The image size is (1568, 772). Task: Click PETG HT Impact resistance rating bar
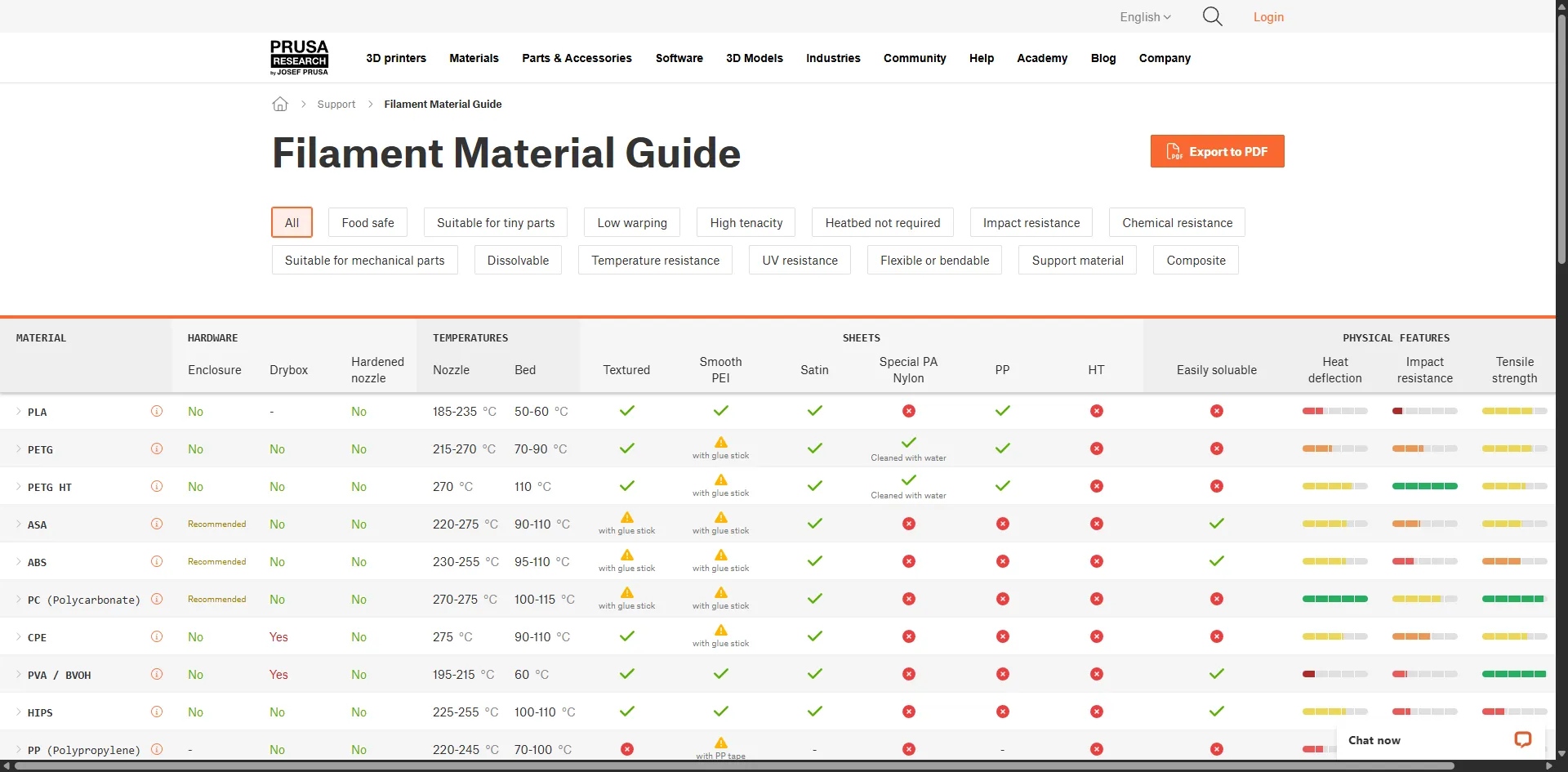point(1425,486)
